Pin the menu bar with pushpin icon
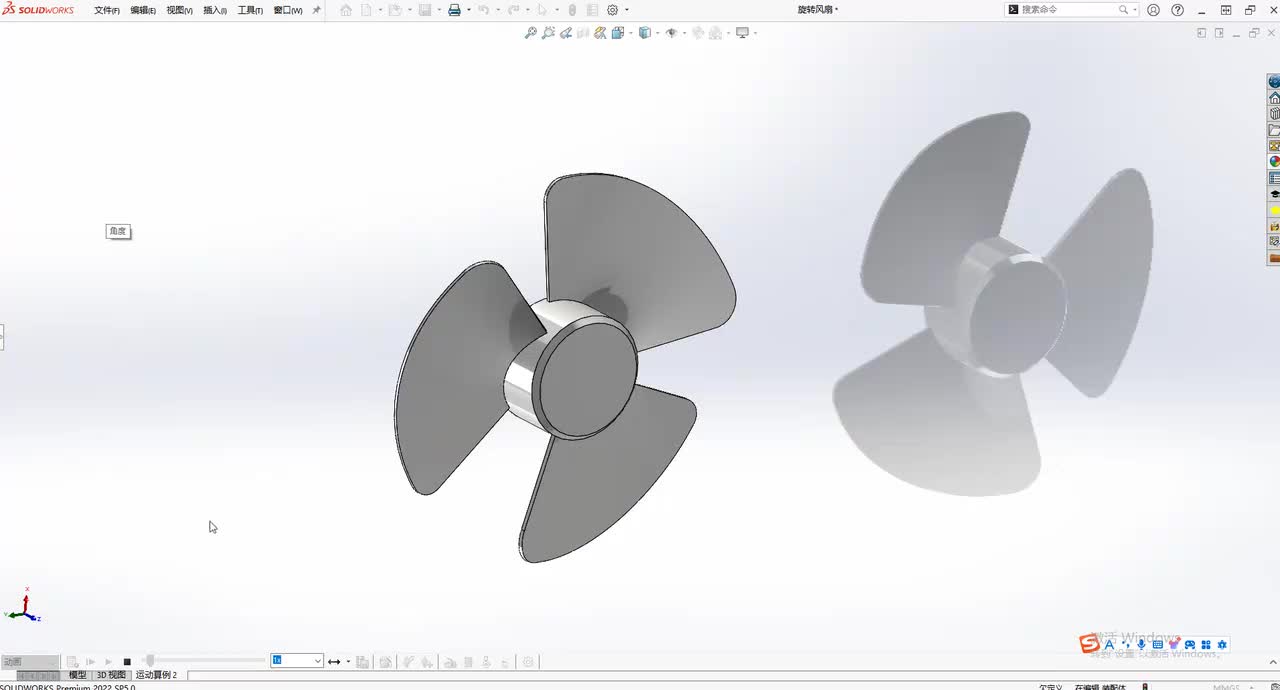Viewport: 1280px width, 690px height. (x=317, y=10)
